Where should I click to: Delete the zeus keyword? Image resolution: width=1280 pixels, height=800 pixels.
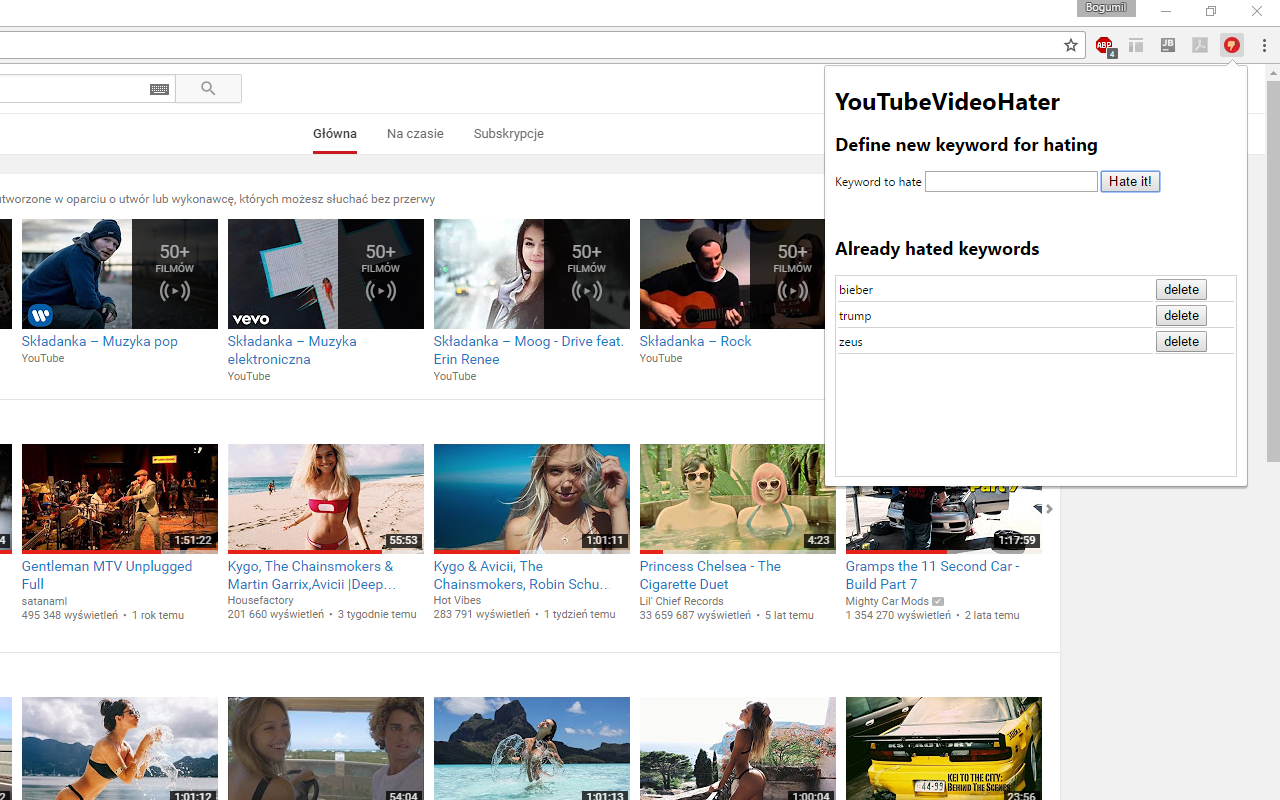1181,341
